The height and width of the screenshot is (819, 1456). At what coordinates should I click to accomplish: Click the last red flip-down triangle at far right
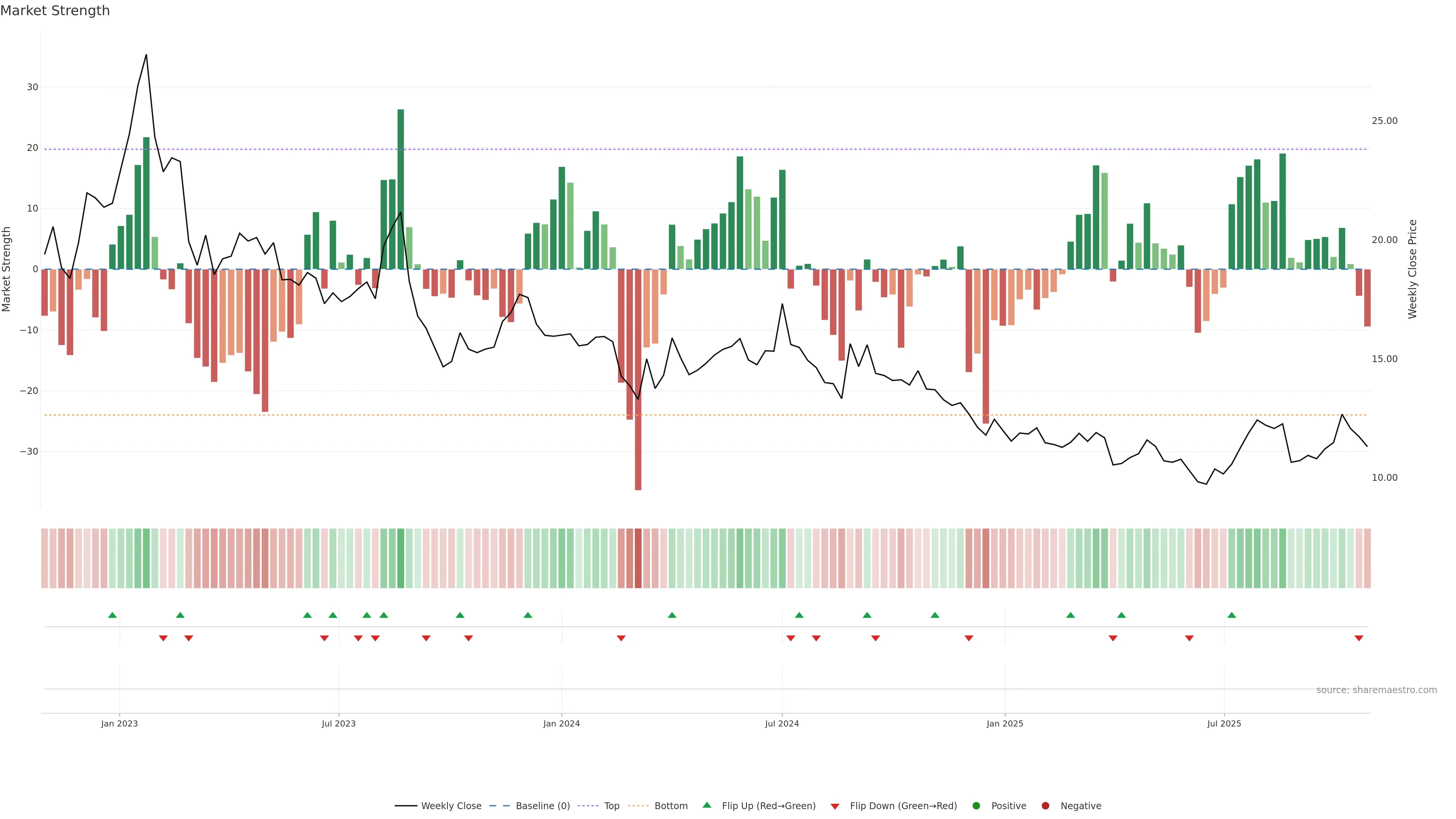tap(1359, 638)
